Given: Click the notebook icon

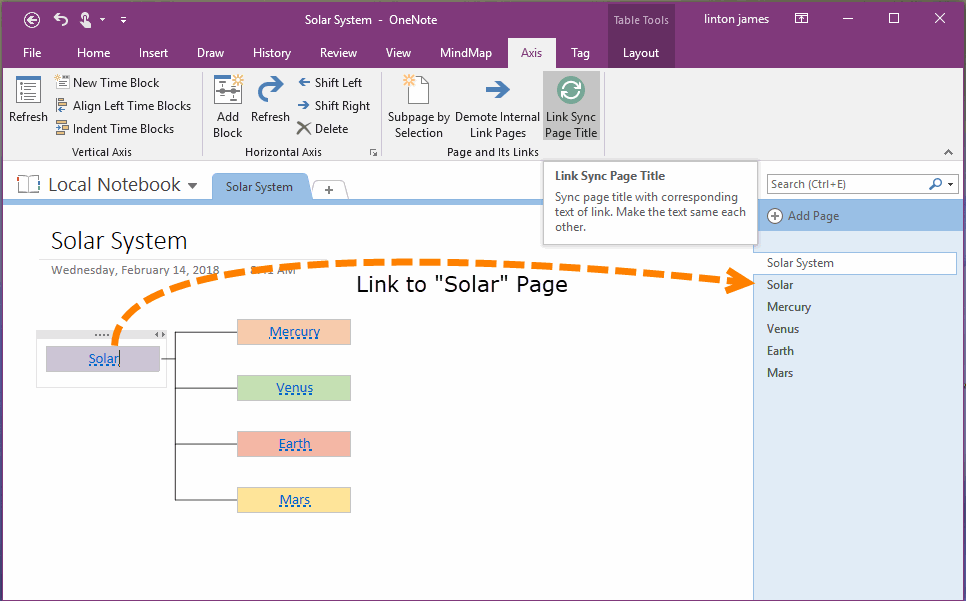Looking at the screenshot, I should 28,184.
